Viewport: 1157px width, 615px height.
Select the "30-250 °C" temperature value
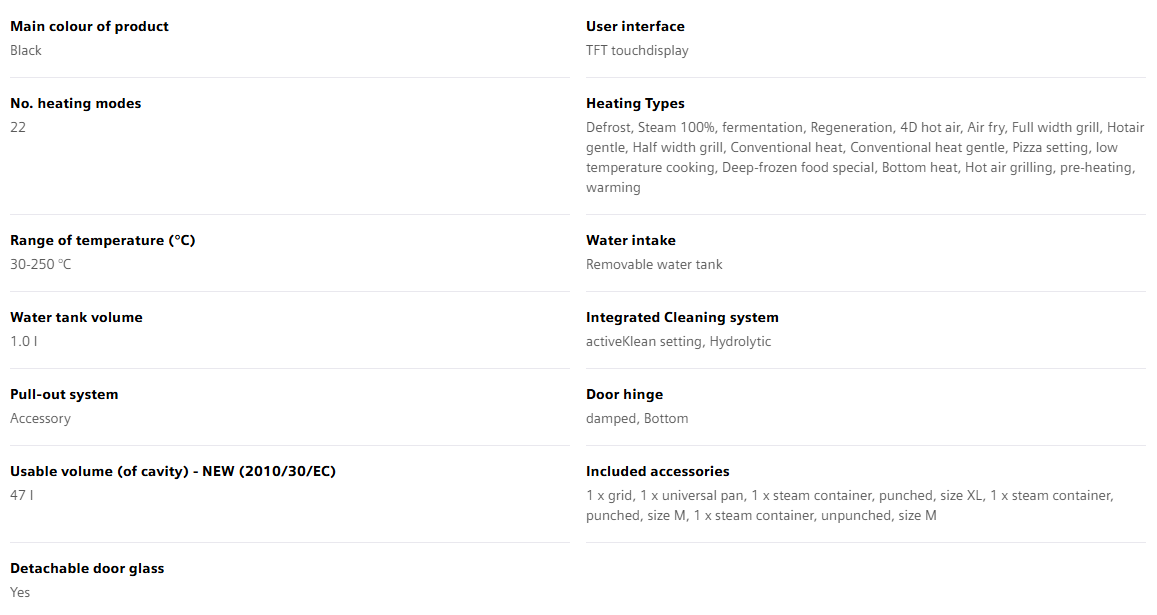pyautogui.click(x=41, y=265)
